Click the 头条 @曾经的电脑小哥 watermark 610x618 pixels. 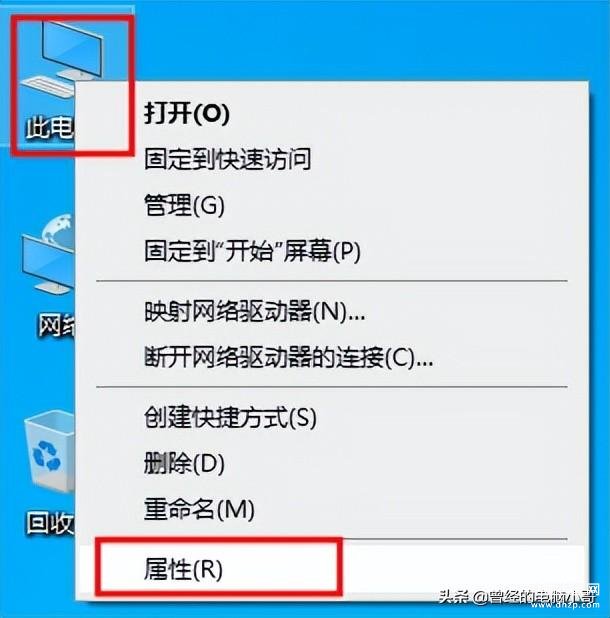coord(518,597)
